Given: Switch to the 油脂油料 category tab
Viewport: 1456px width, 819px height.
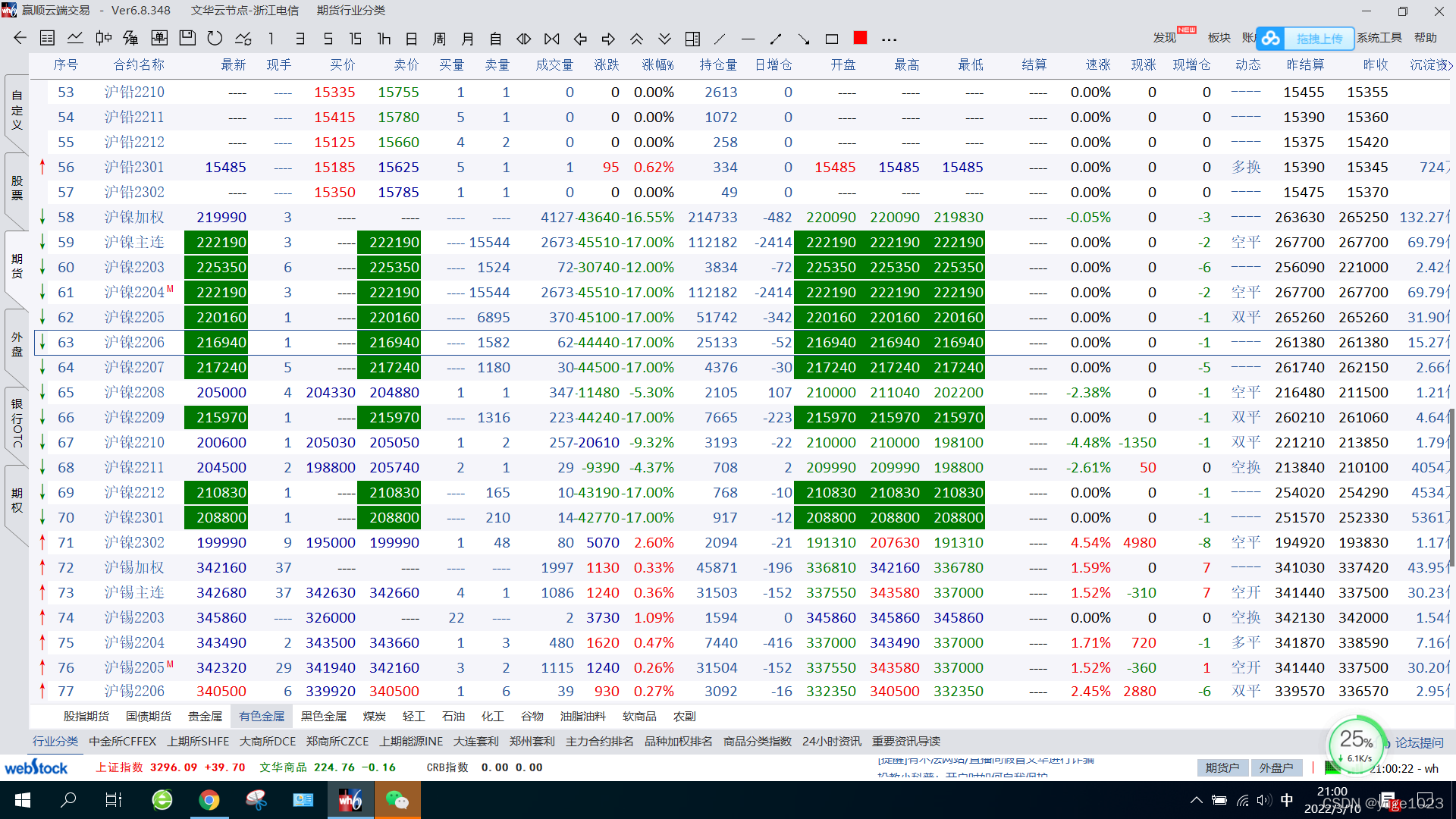Looking at the screenshot, I should point(582,716).
